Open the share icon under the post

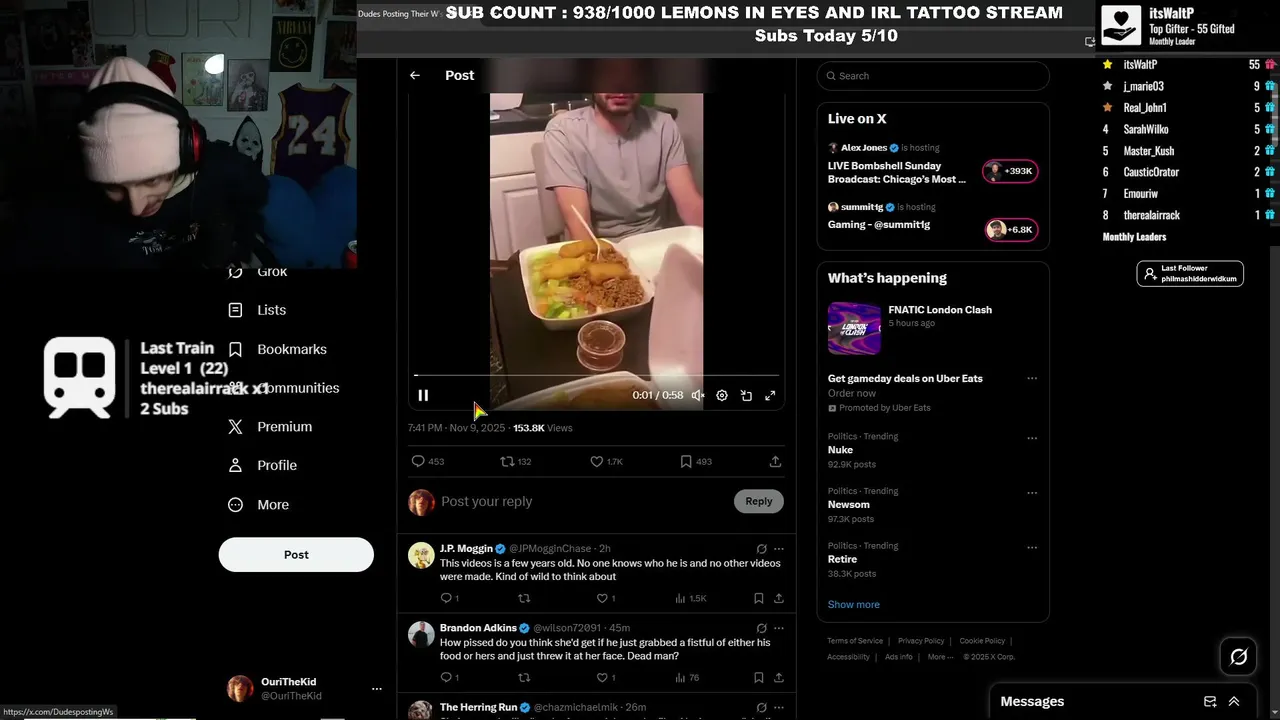[775, 462]
